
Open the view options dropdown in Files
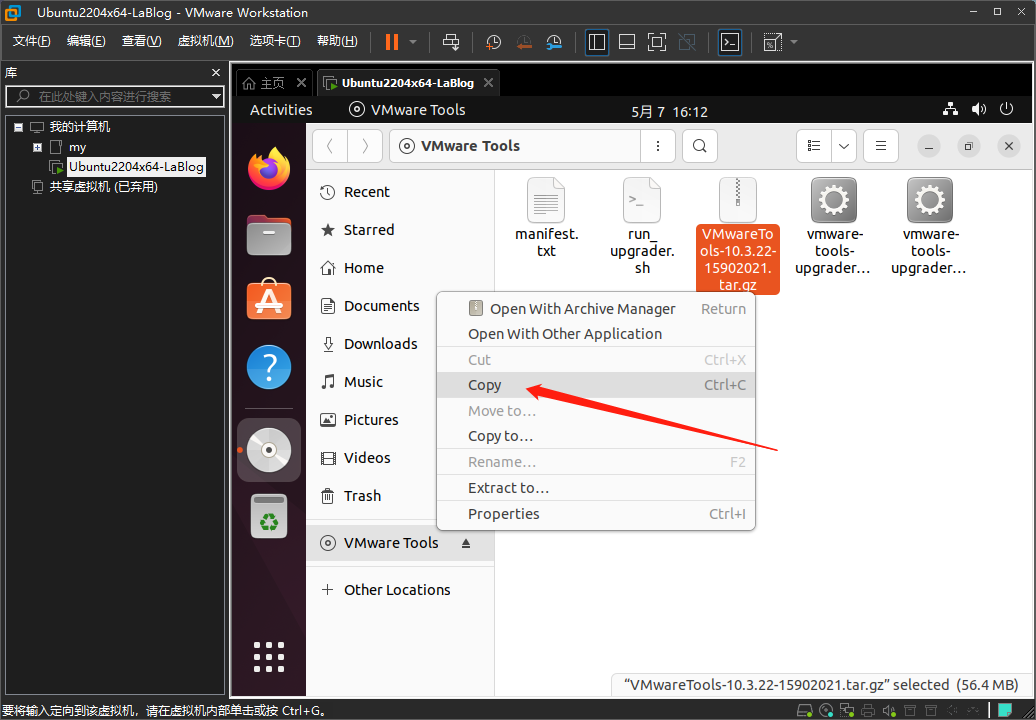pos(844,146)
